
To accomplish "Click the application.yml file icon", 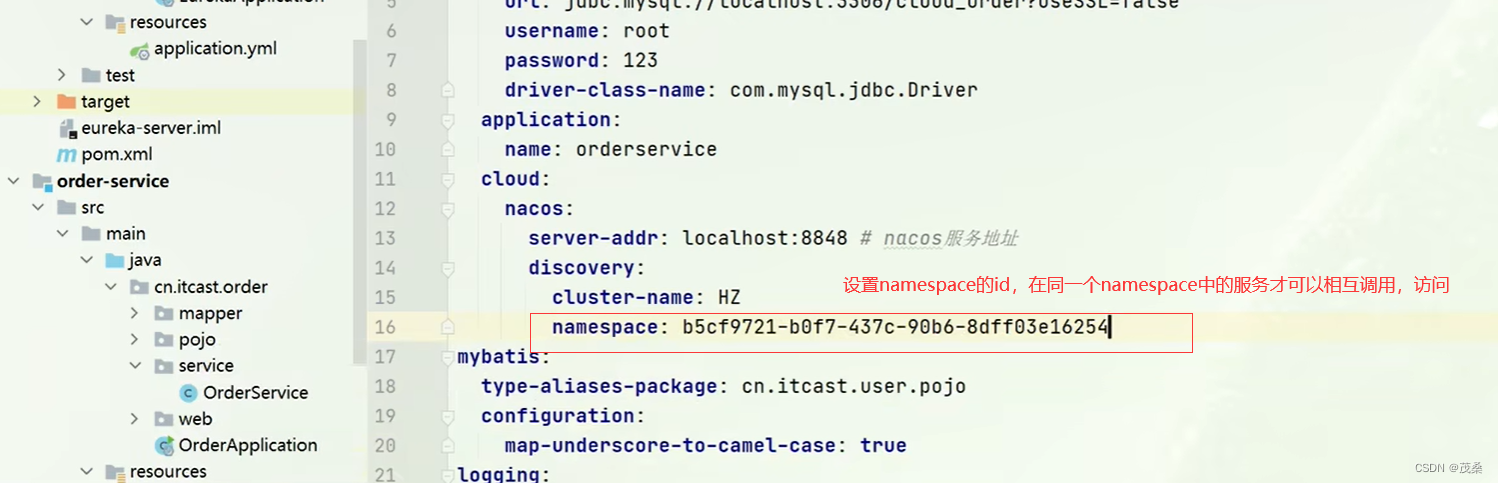I will tap(140, 49).
